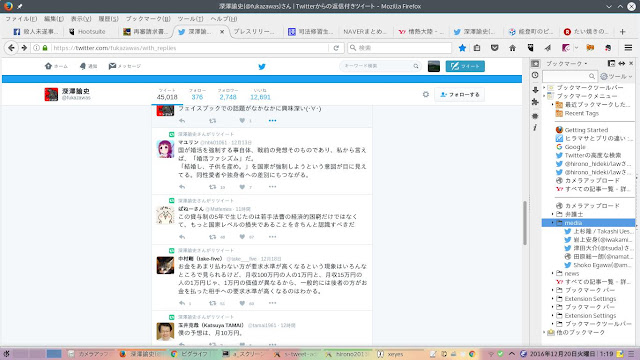The width and height of the screenshot is (640, 360).
Task: Click the site identity lock icon
Action: click(45, 48)
